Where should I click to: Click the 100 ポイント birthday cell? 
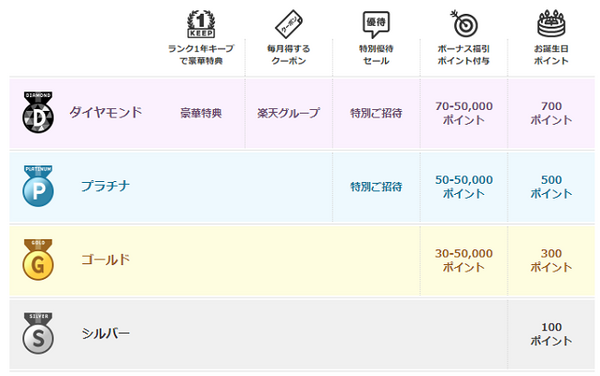(551, 334)
